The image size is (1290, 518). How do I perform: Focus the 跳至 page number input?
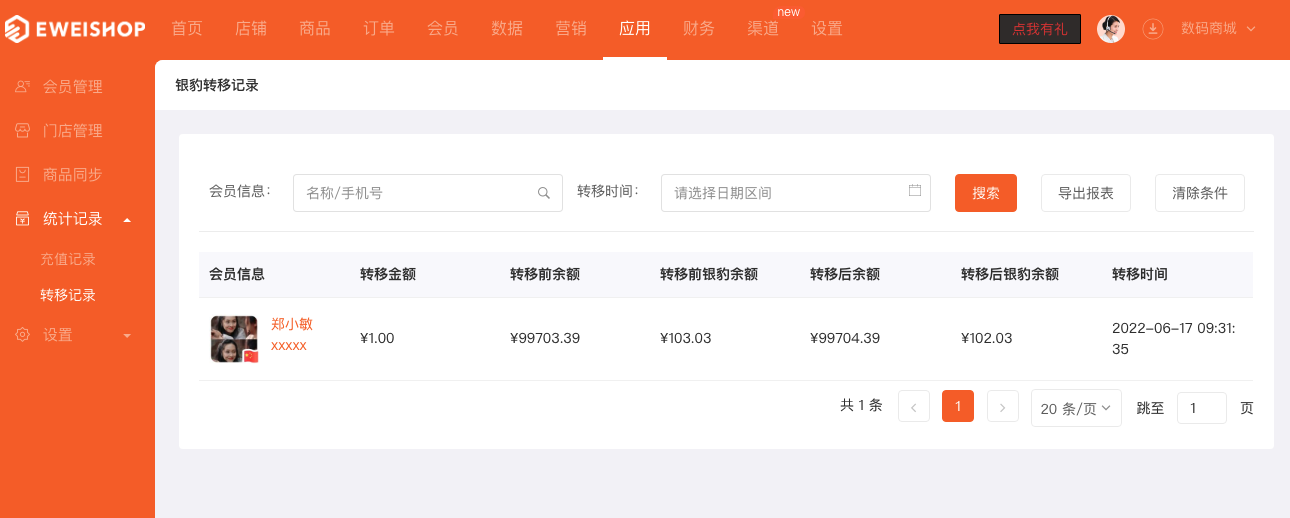click(1202, 408)
